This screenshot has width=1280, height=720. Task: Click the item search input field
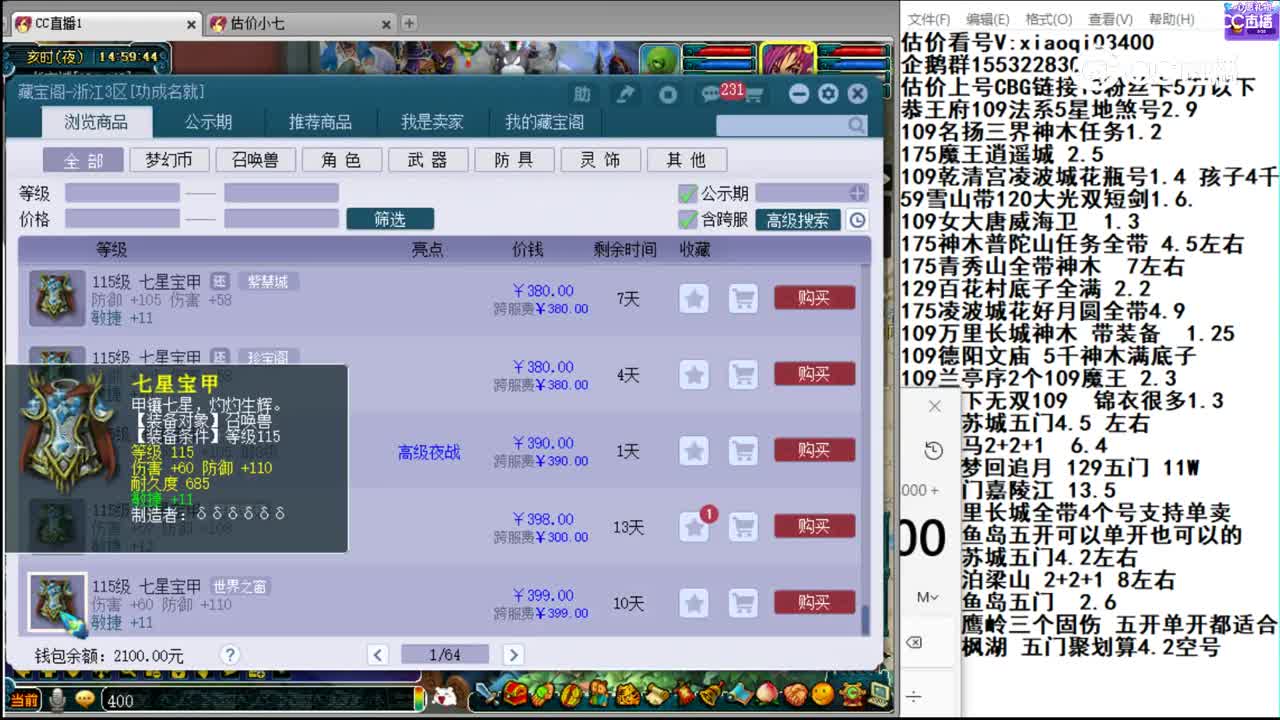click(781, 125)
